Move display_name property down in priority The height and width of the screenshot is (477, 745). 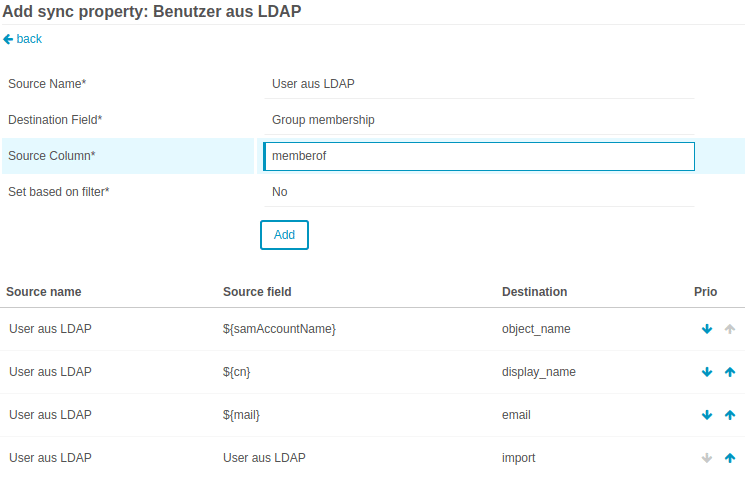(x=707, y=372)
